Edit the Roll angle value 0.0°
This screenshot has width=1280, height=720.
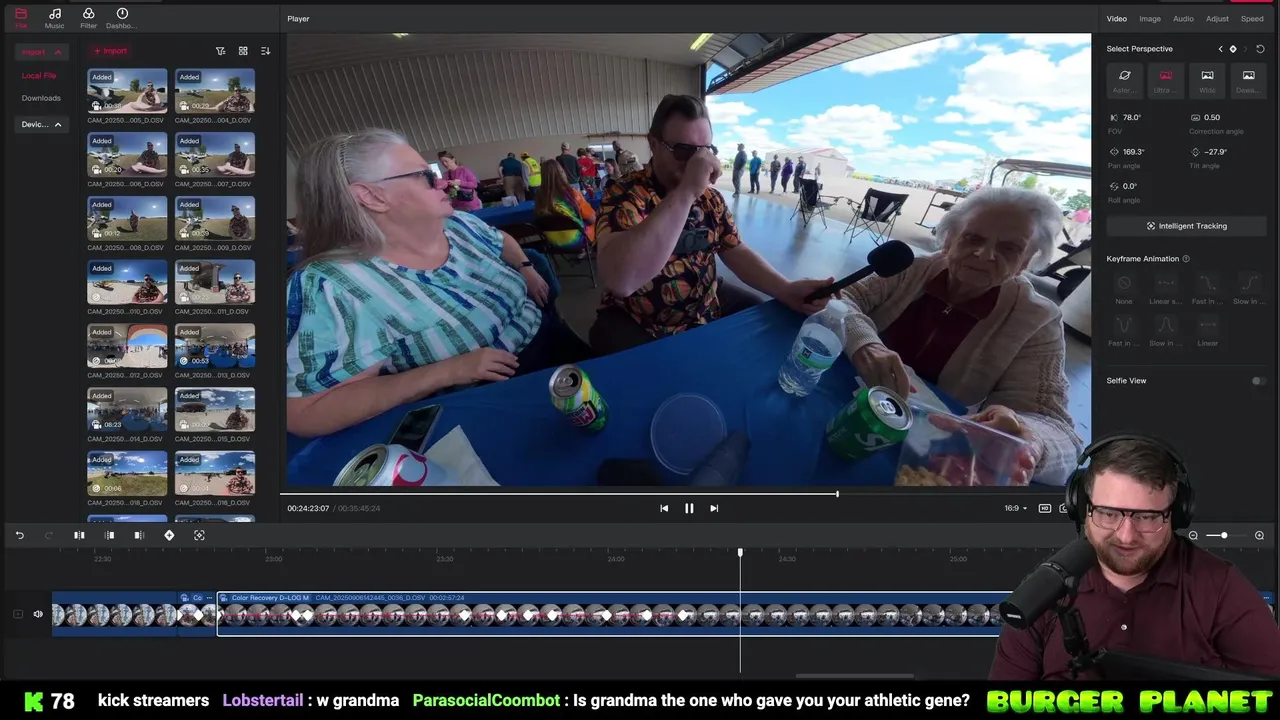pyautogui.click(x=1130, y=186)
